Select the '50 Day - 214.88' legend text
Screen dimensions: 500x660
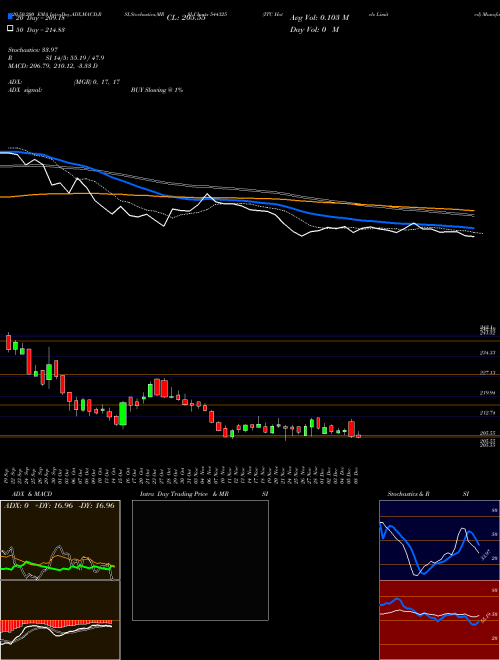40,29
